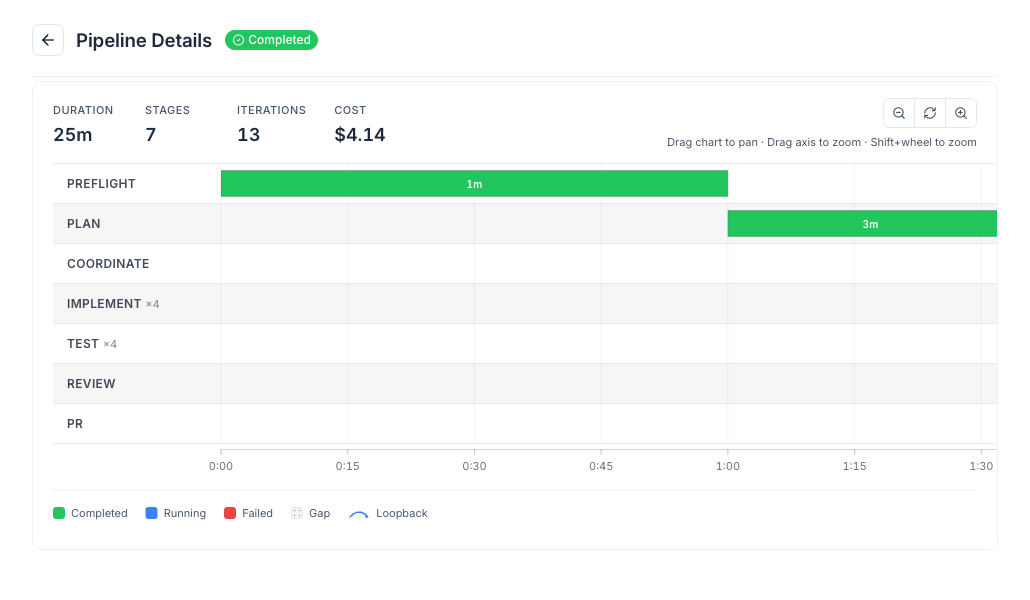Zoom in the timeline chart
The image size is (1030, 600).
(961, 113)
